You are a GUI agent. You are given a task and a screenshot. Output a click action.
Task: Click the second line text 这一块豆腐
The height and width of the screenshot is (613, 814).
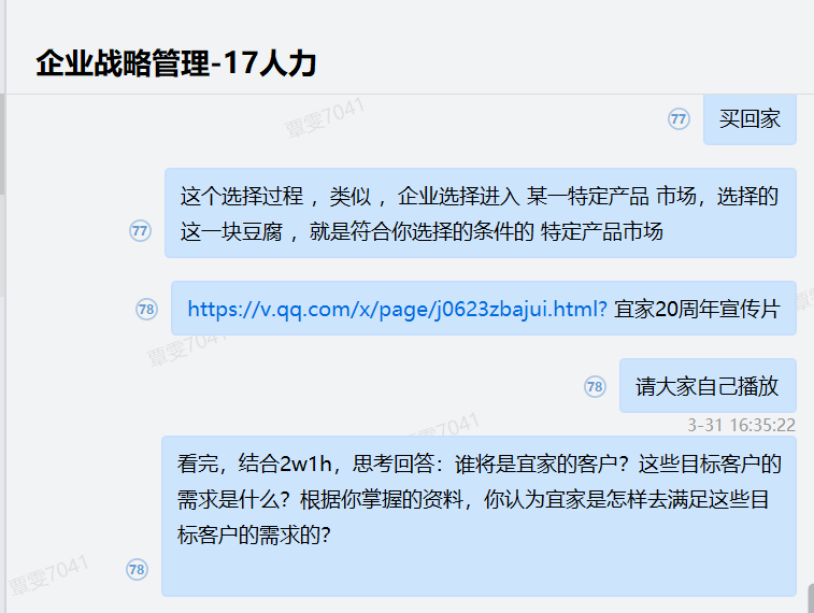tap(231, 231)
